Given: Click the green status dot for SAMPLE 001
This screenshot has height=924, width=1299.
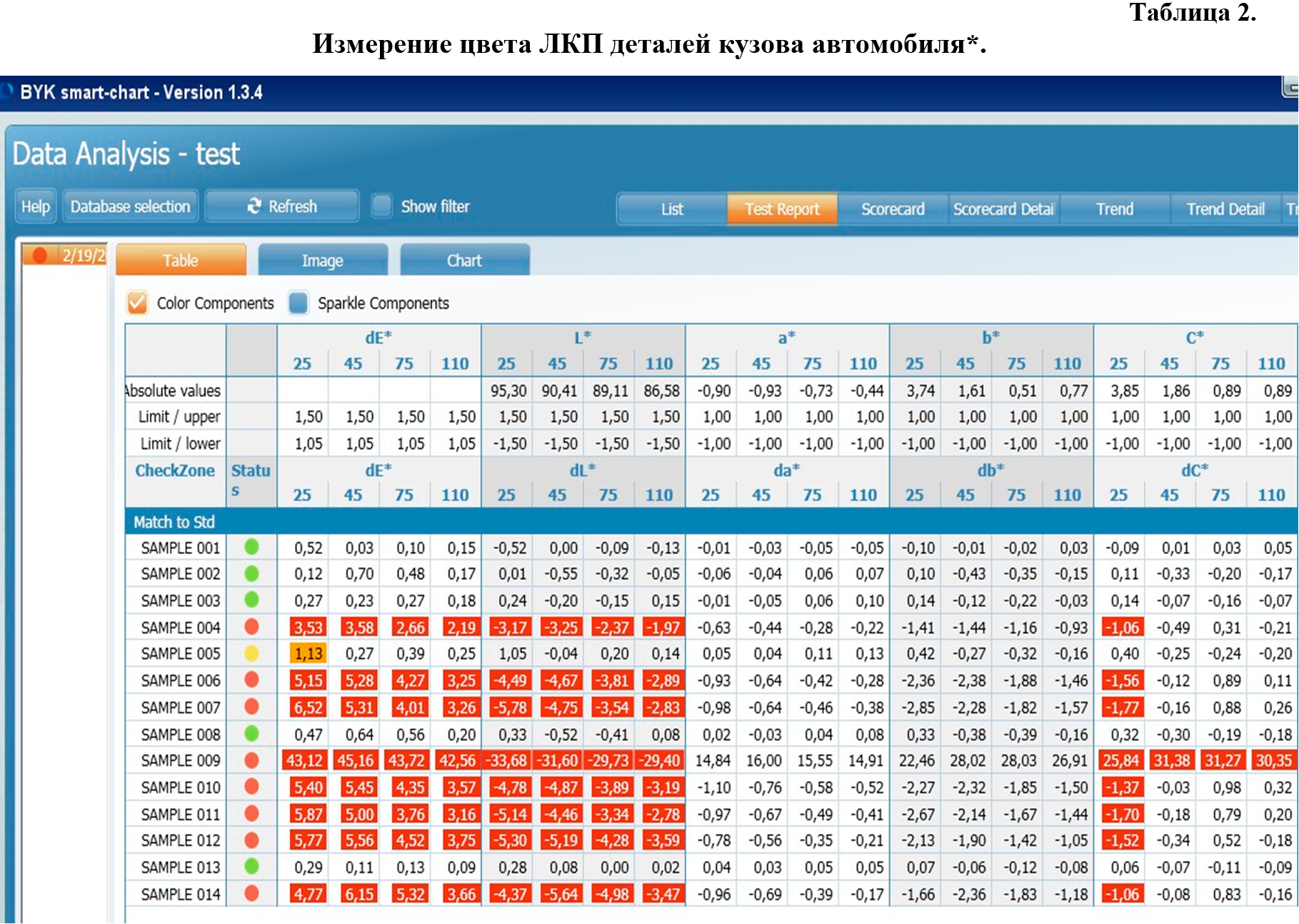Looking at the screenshot, I should (251, 547).
